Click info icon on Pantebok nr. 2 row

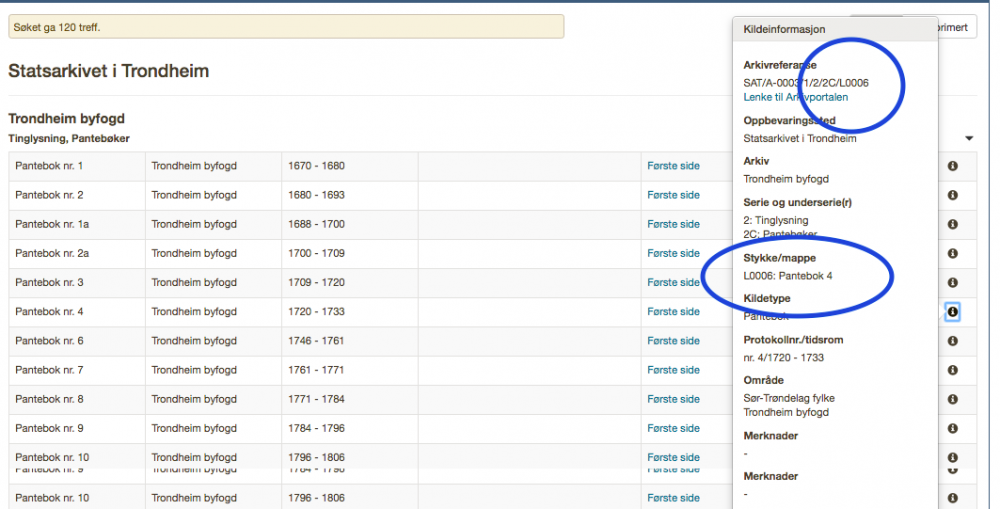(952, 195)
